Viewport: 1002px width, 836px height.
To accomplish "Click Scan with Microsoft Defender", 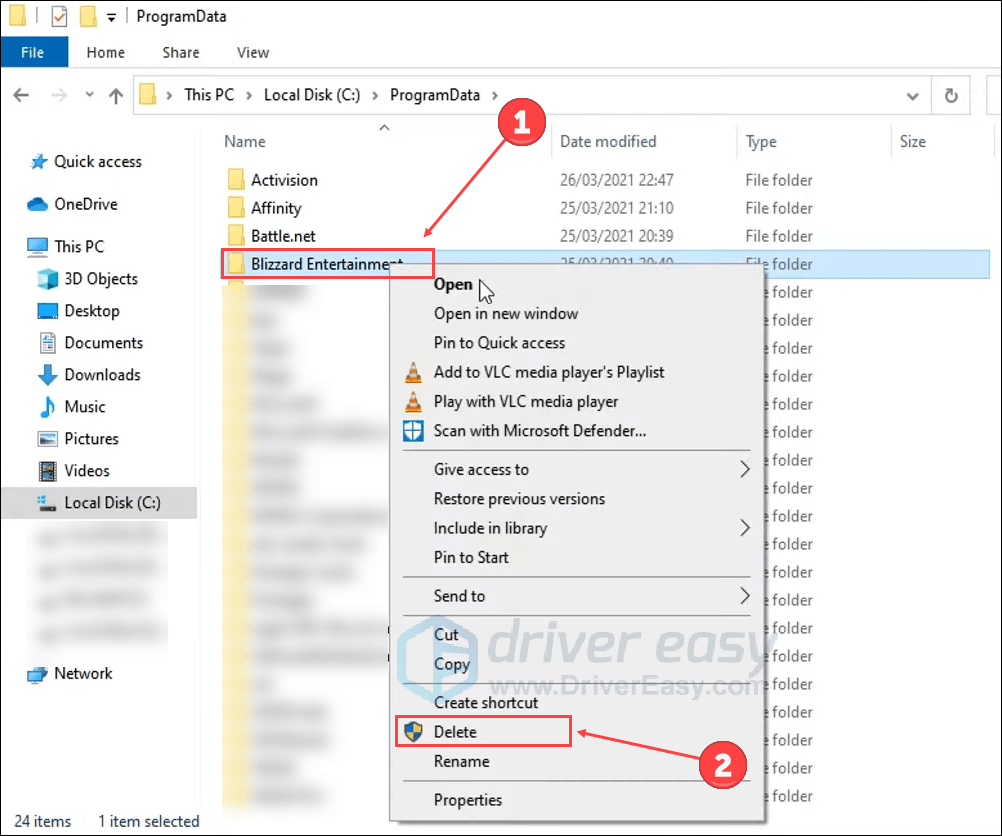I will pyautogui.click(x=539, y=431).
